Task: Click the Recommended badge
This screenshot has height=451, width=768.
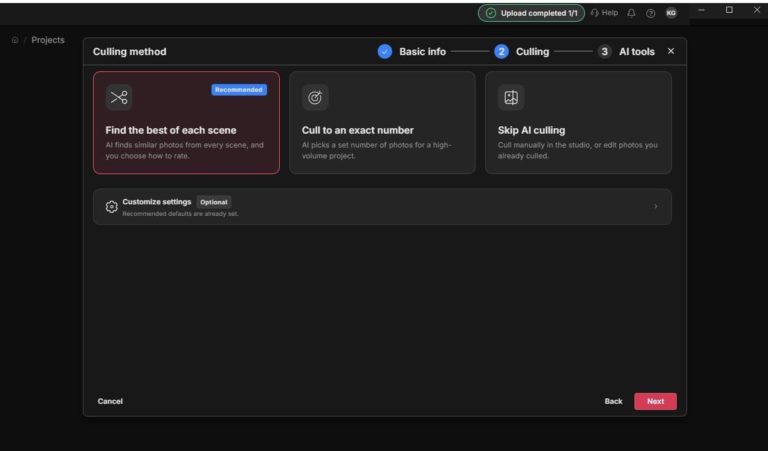Action: (239, 90)
